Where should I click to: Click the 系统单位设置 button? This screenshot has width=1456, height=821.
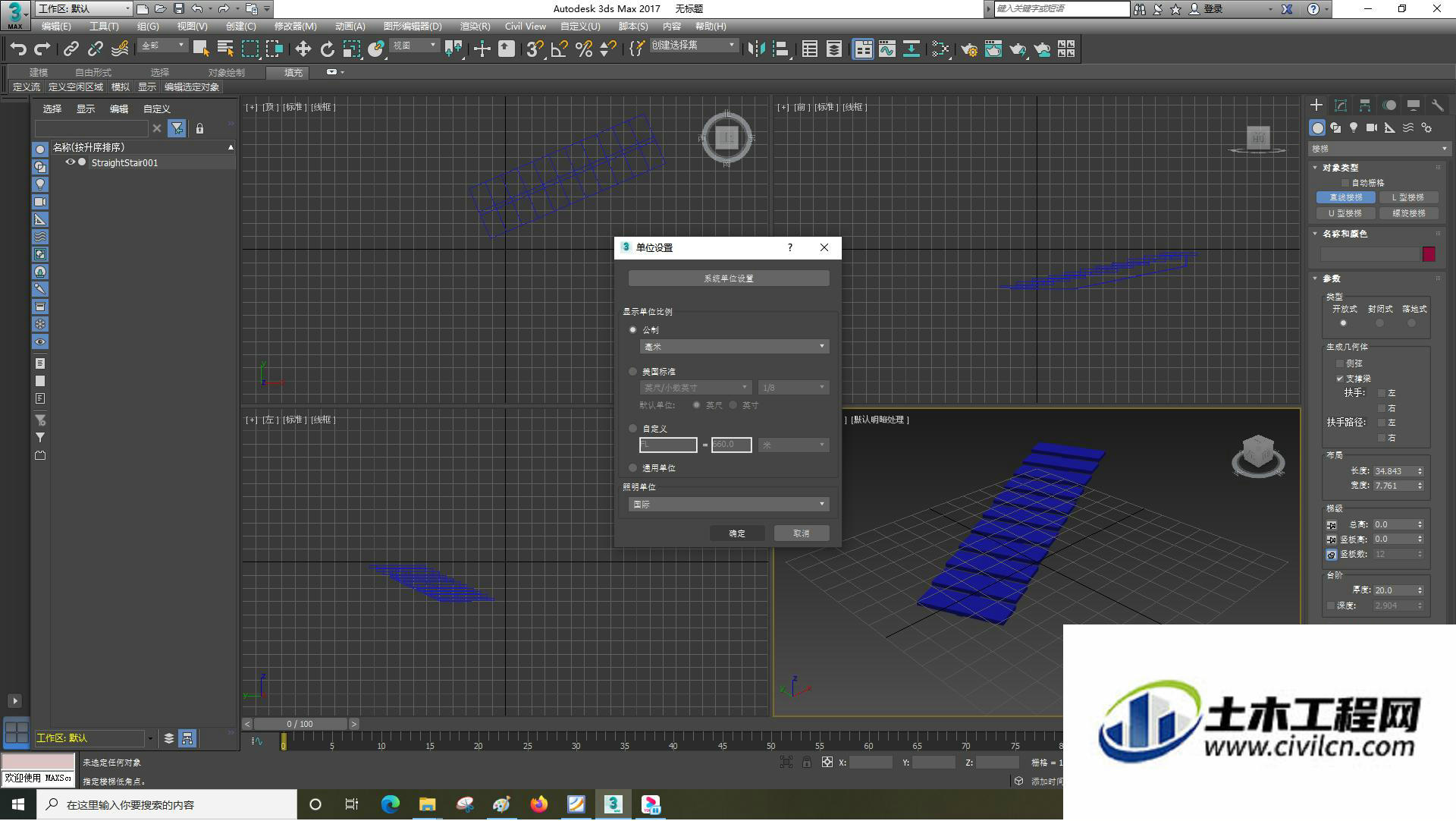tap(729, 278)
